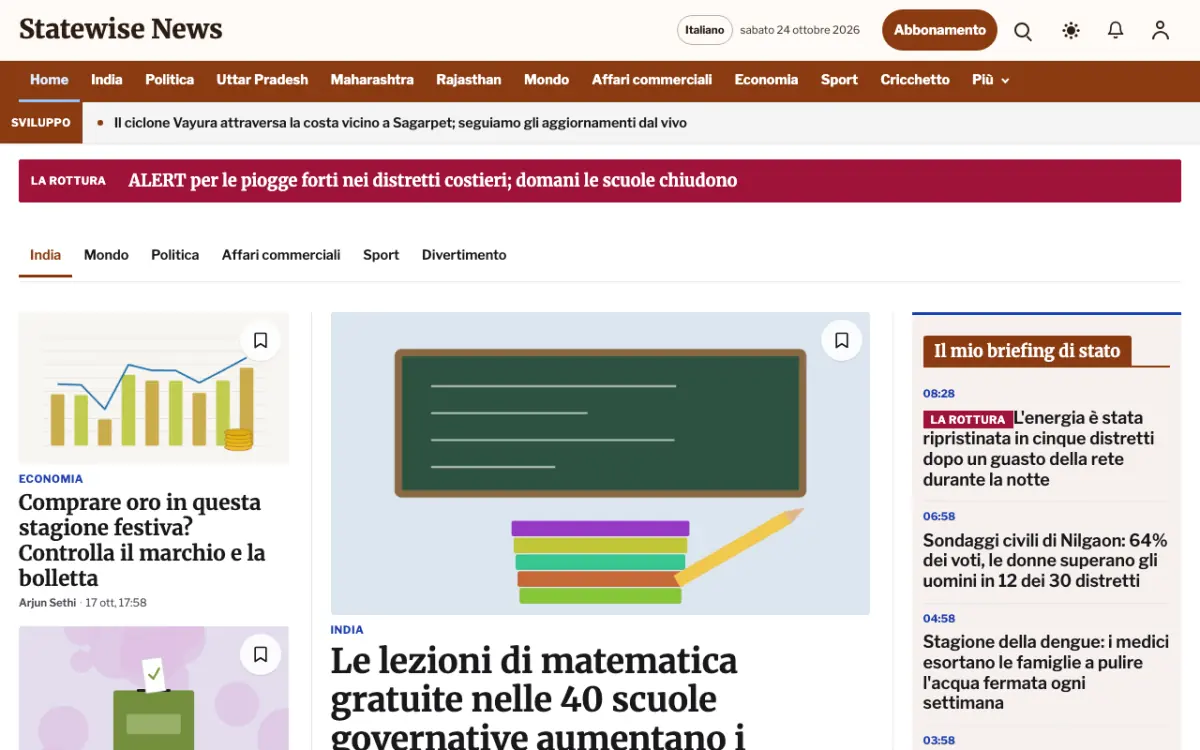Click the SVILUPPO ticker label
The height and width of the screenshot is (750, 1200).
pos(41,123)
